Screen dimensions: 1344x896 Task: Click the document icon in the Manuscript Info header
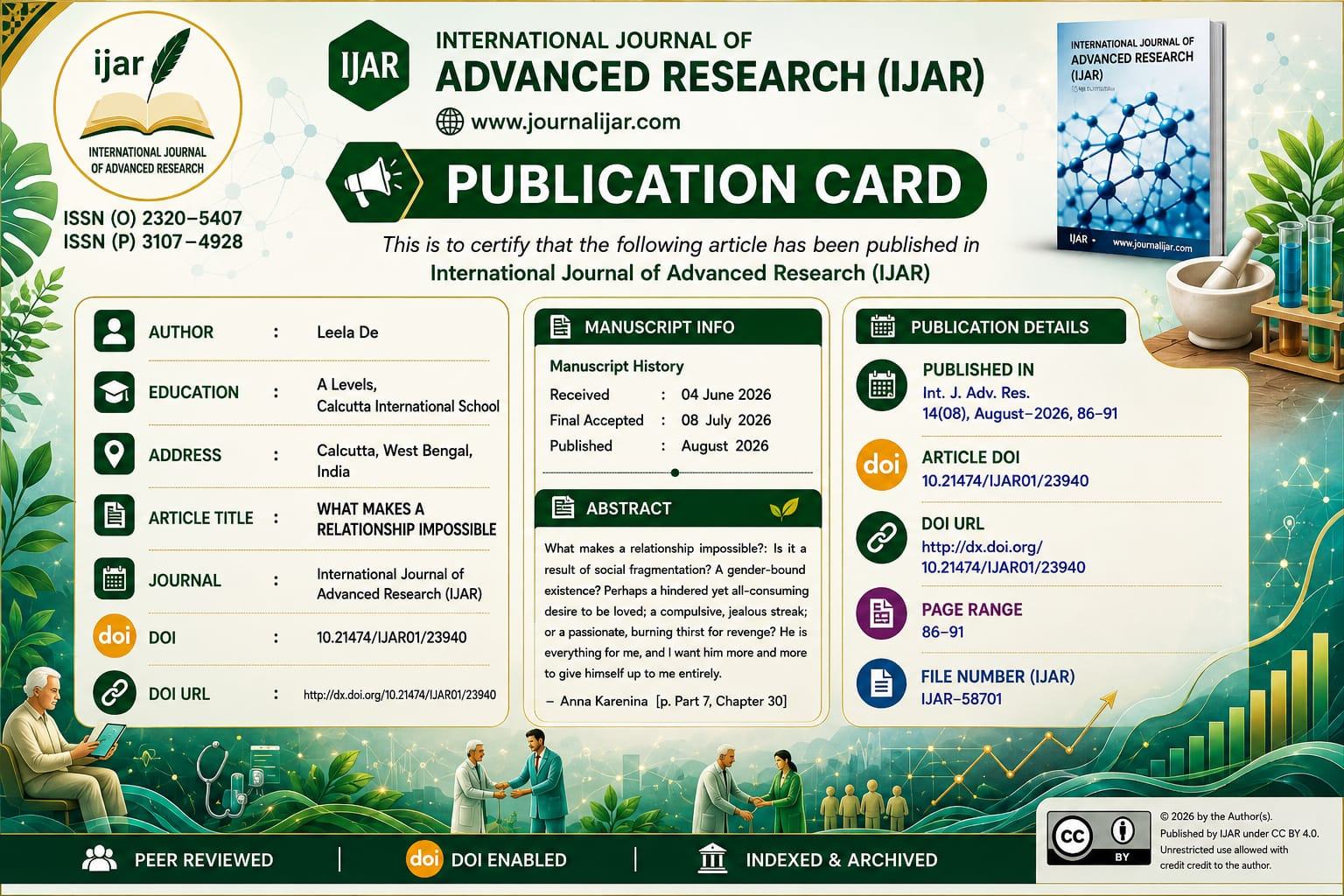560,326
